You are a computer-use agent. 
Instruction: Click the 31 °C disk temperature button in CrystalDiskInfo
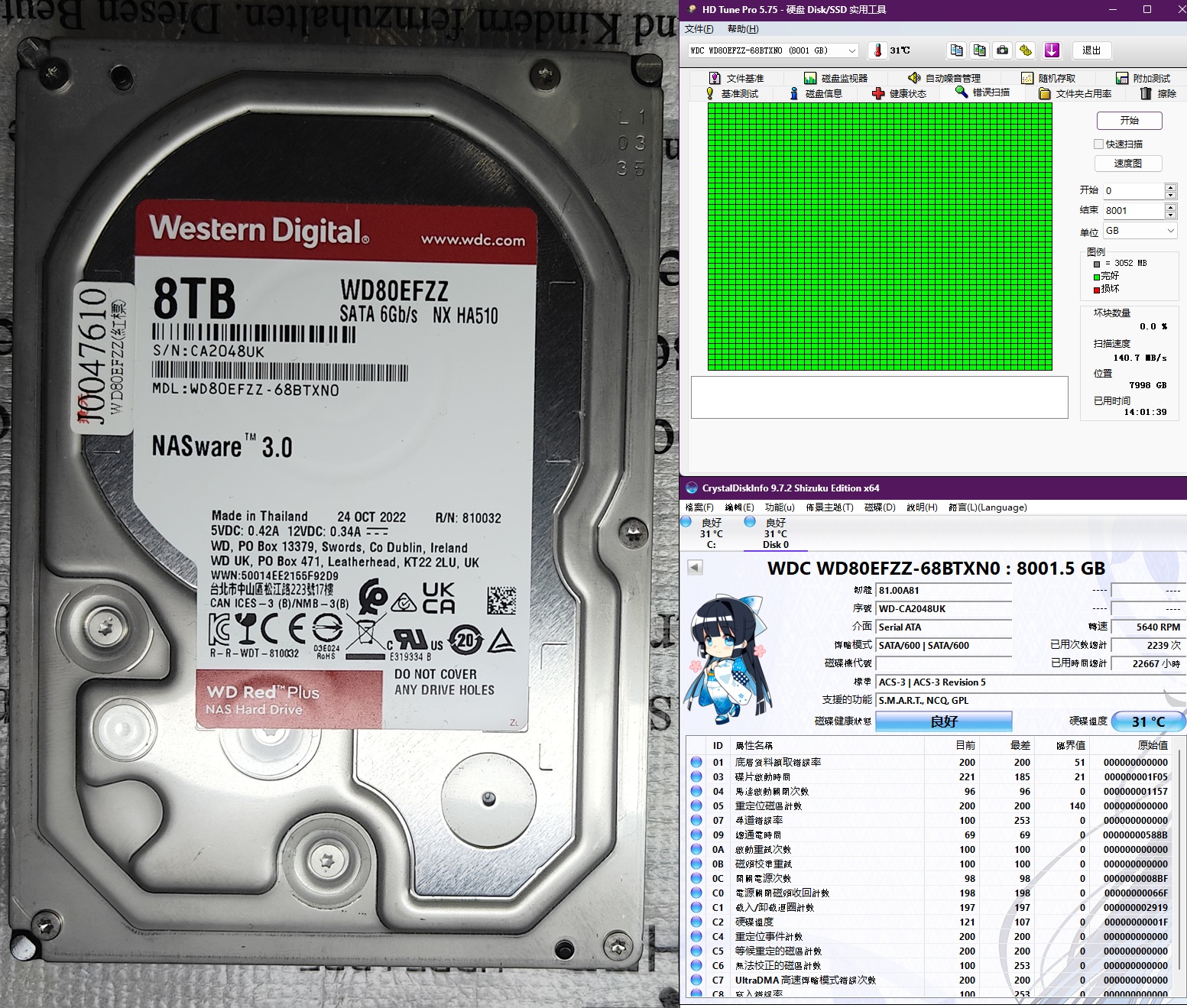[x=1148, y=721]
